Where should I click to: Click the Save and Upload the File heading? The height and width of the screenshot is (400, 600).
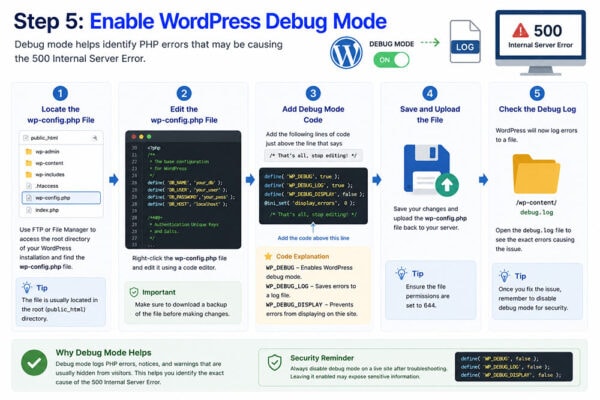[430, 114]
